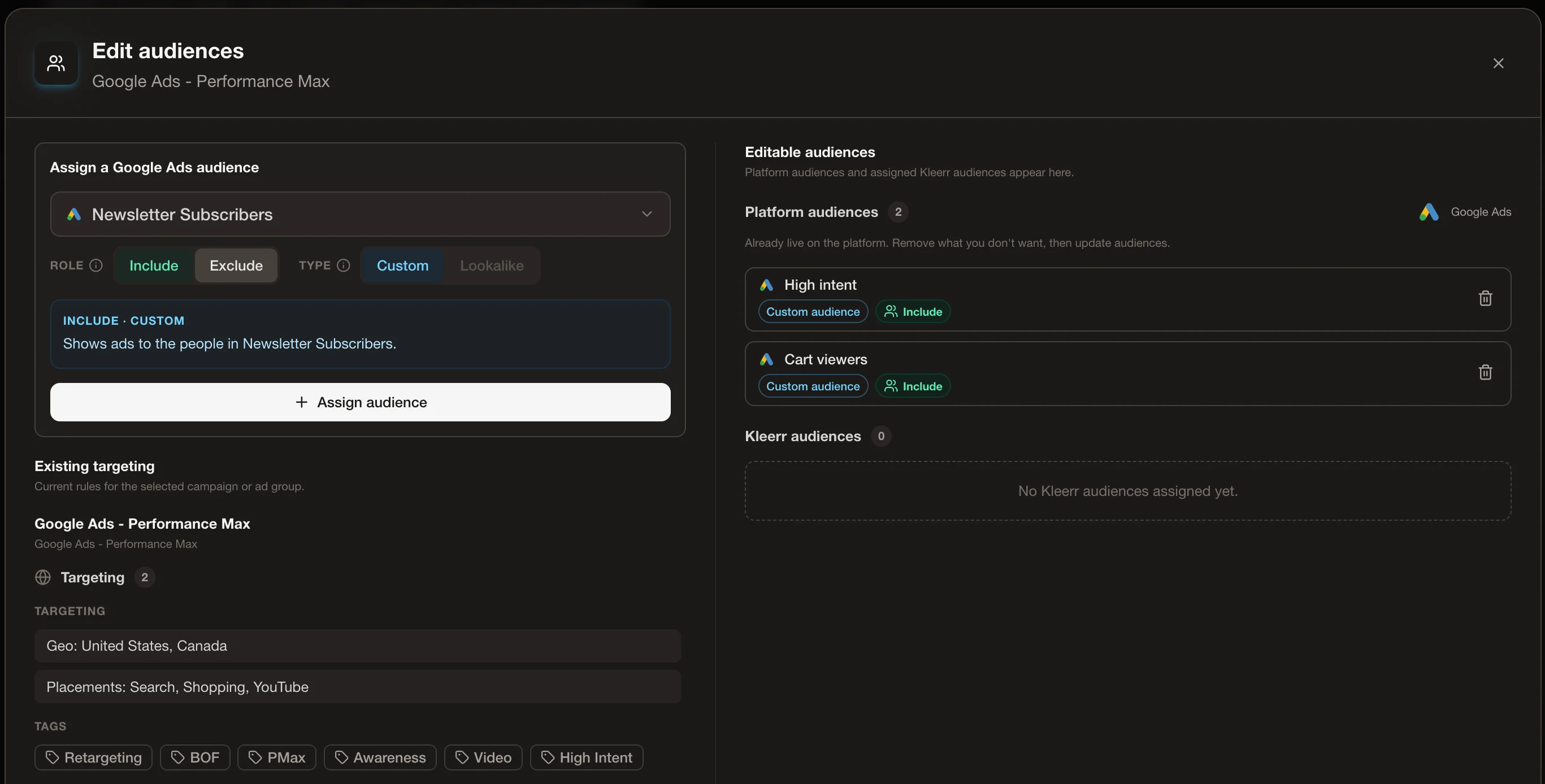Click the High intent audience name
The width and height of the screenshot is (1545, 784).
pyautogui.click(x=820, y=285)
